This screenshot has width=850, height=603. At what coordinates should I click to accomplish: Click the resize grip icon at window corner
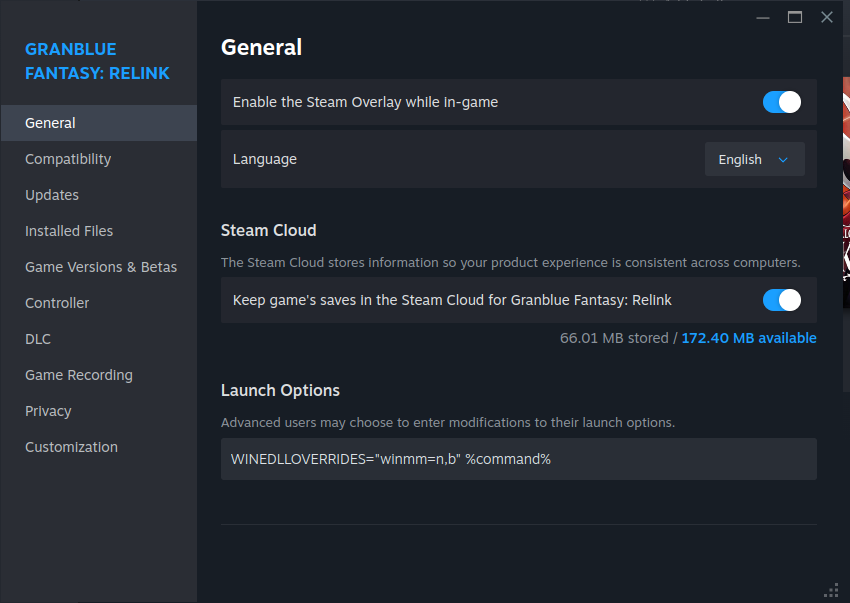[832, 590]
